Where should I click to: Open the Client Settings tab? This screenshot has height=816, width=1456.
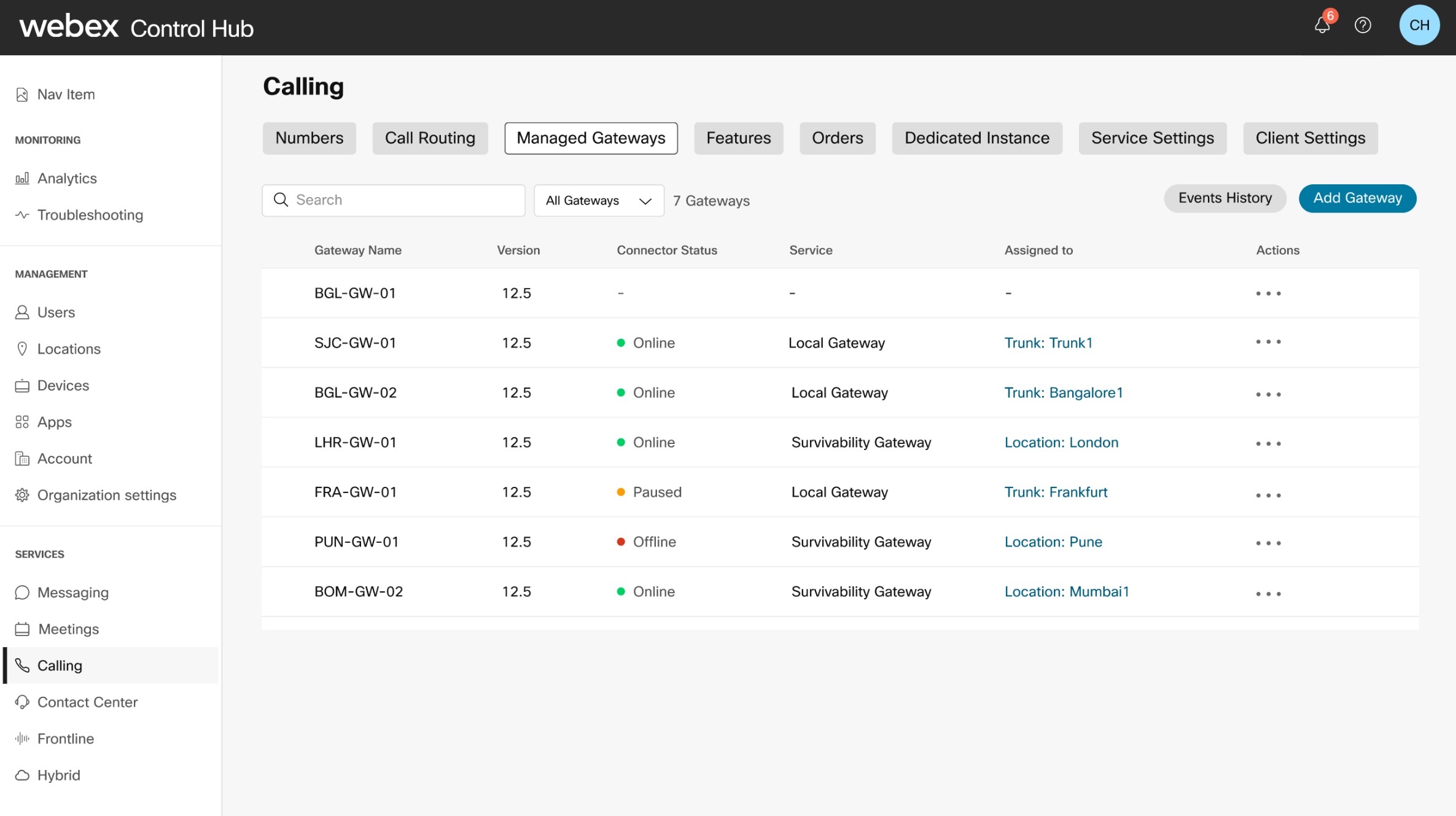click(1310, 138)
